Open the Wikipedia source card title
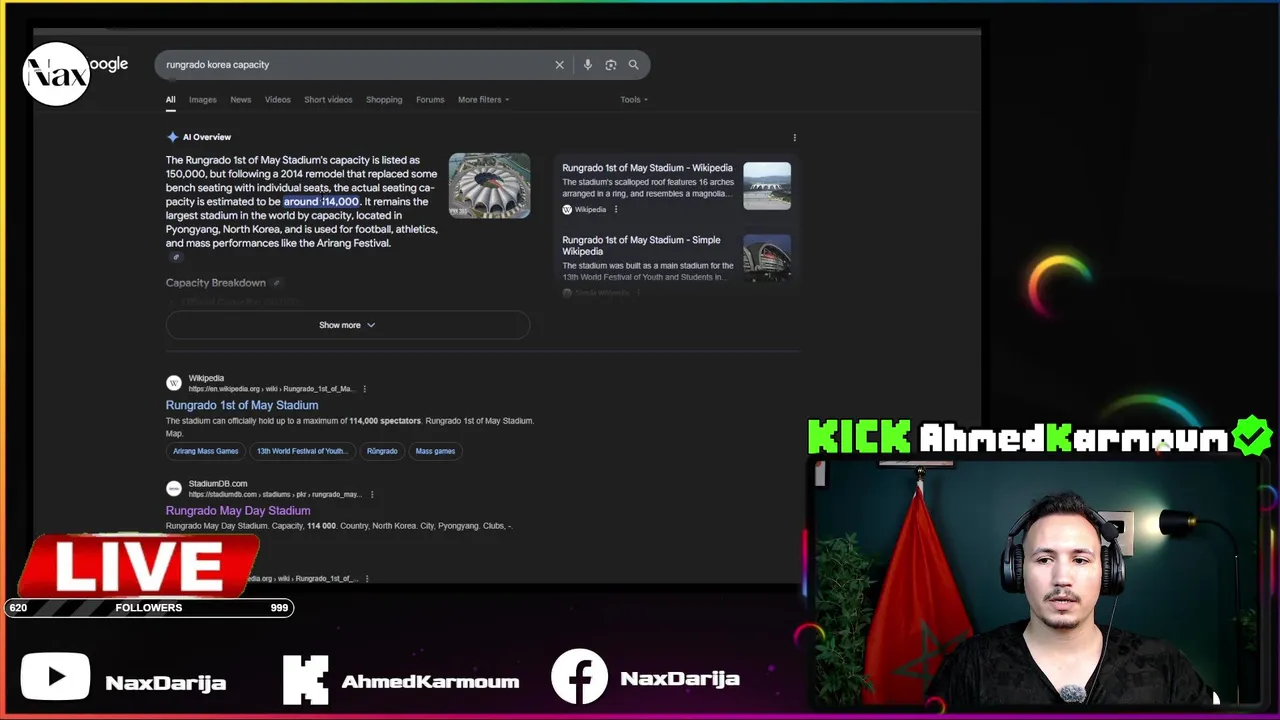Screen dimensions: 1280x720 (647, 168)
